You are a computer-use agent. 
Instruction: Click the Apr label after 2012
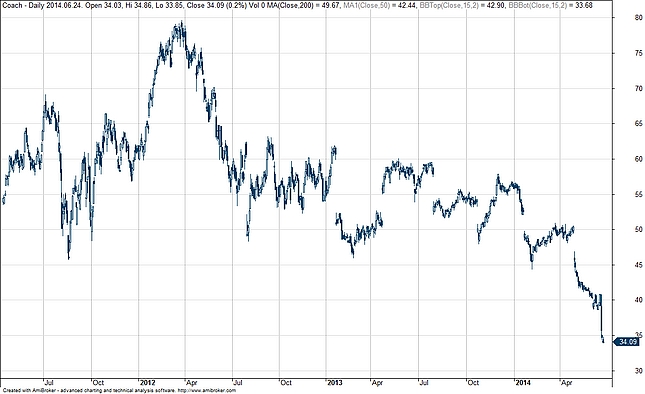click(192, 382)
